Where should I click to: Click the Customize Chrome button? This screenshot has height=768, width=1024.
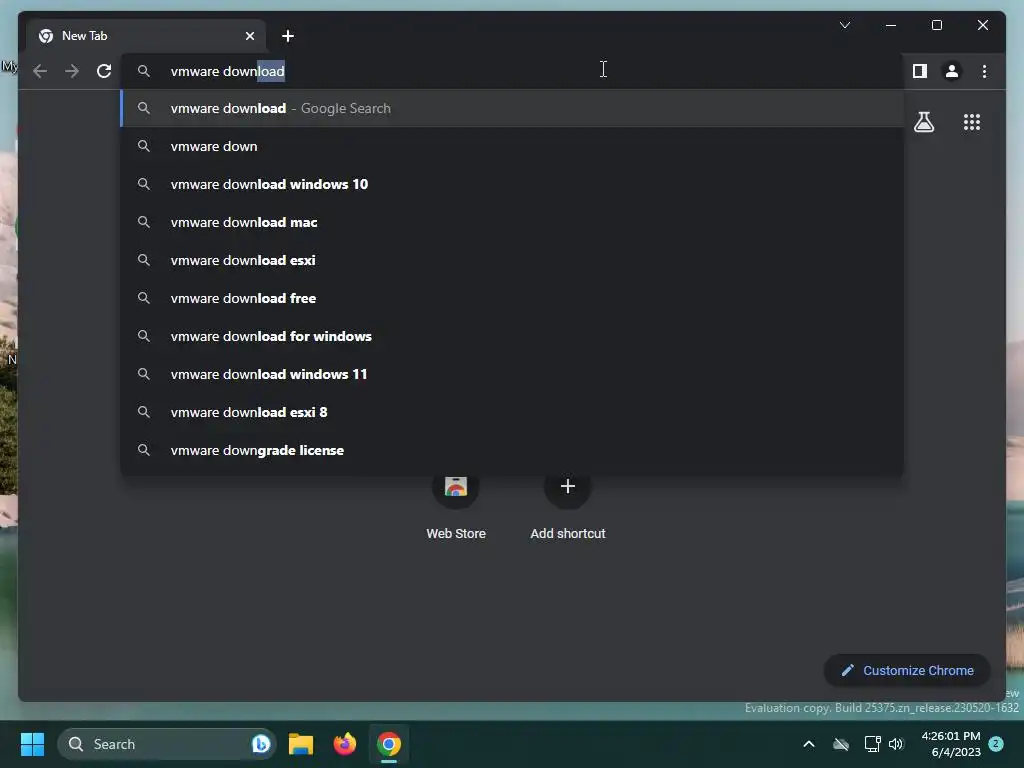(906, 671)
